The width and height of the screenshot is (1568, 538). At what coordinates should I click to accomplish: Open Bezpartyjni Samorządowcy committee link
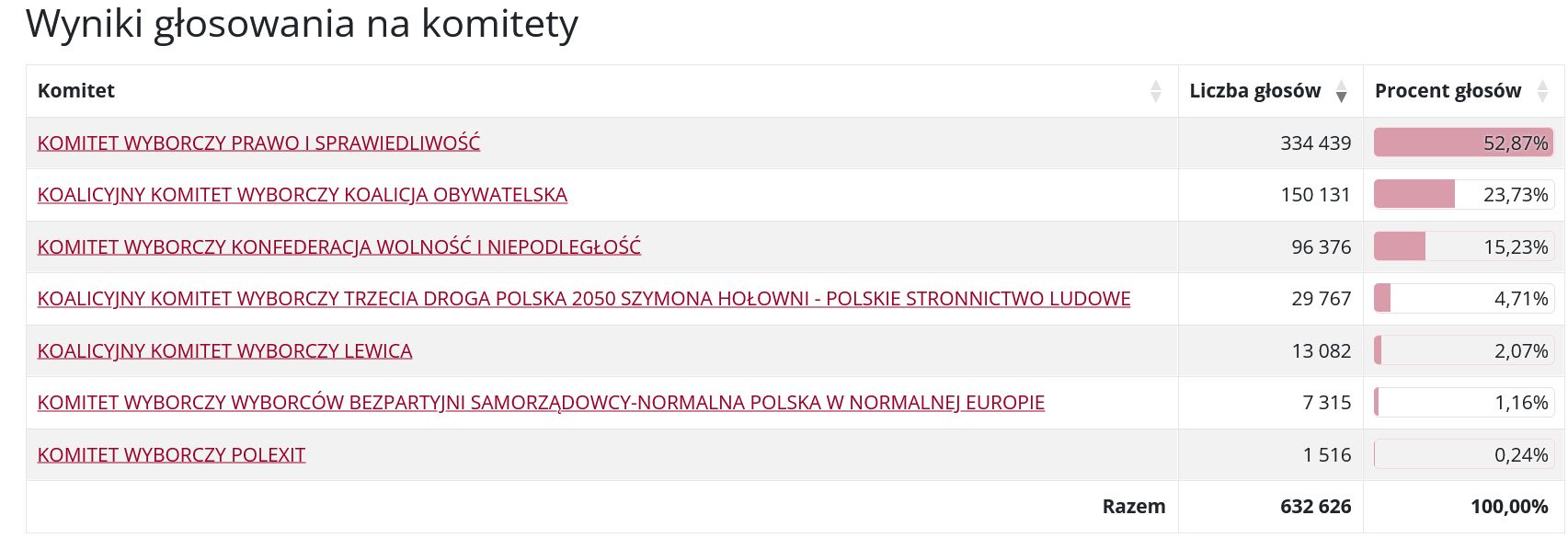pyautogui.click(x=541, y=403)
